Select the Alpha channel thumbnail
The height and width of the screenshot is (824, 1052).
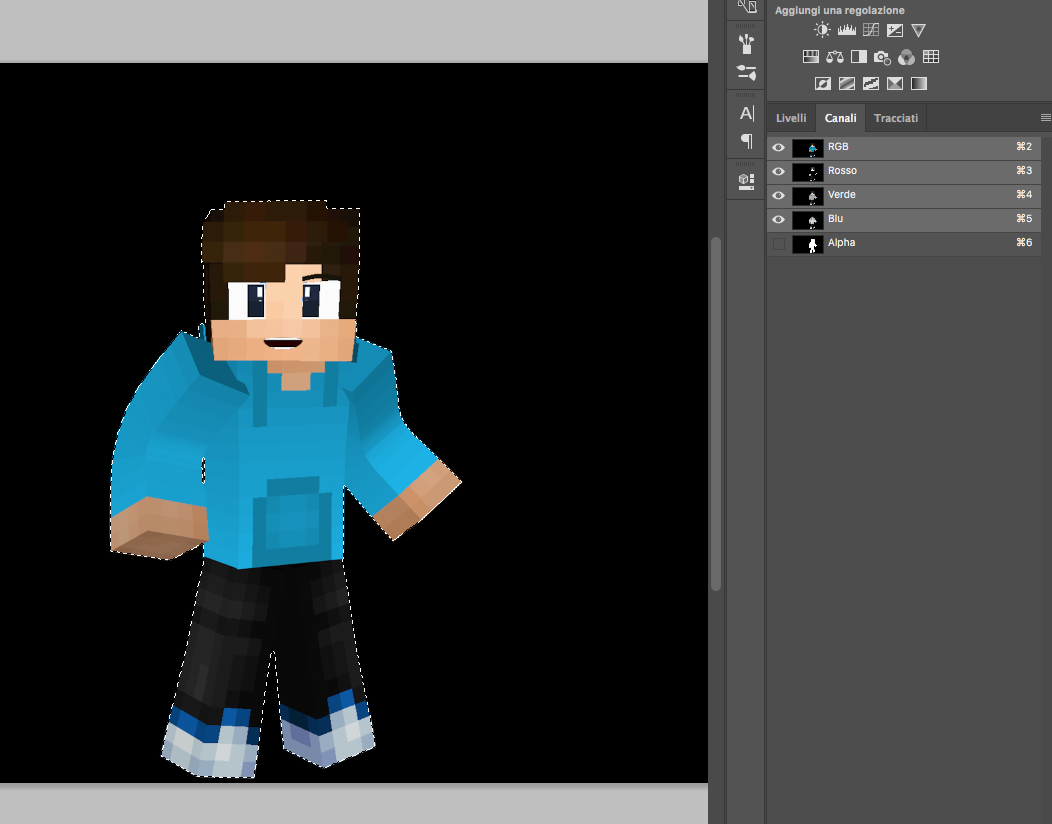[808, 244]
